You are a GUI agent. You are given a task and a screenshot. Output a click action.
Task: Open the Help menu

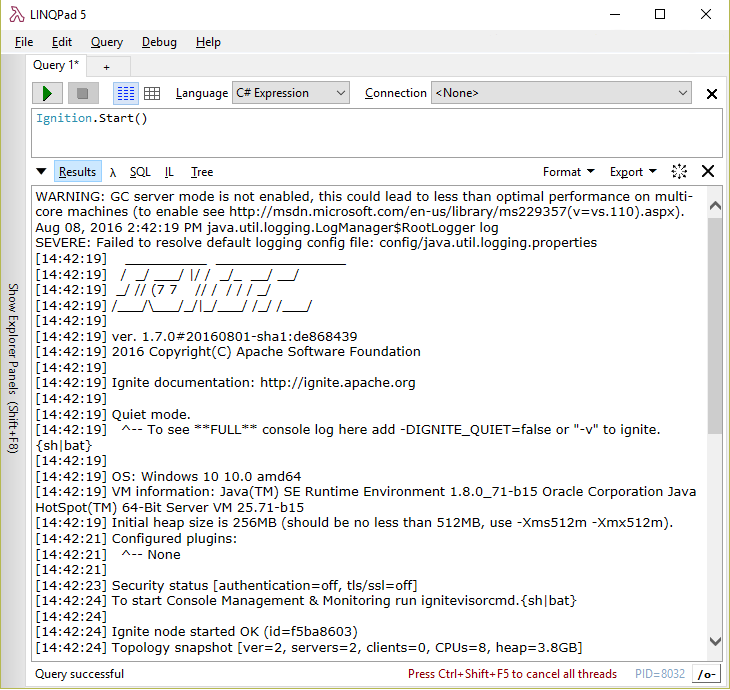click(x=208, y=42)
